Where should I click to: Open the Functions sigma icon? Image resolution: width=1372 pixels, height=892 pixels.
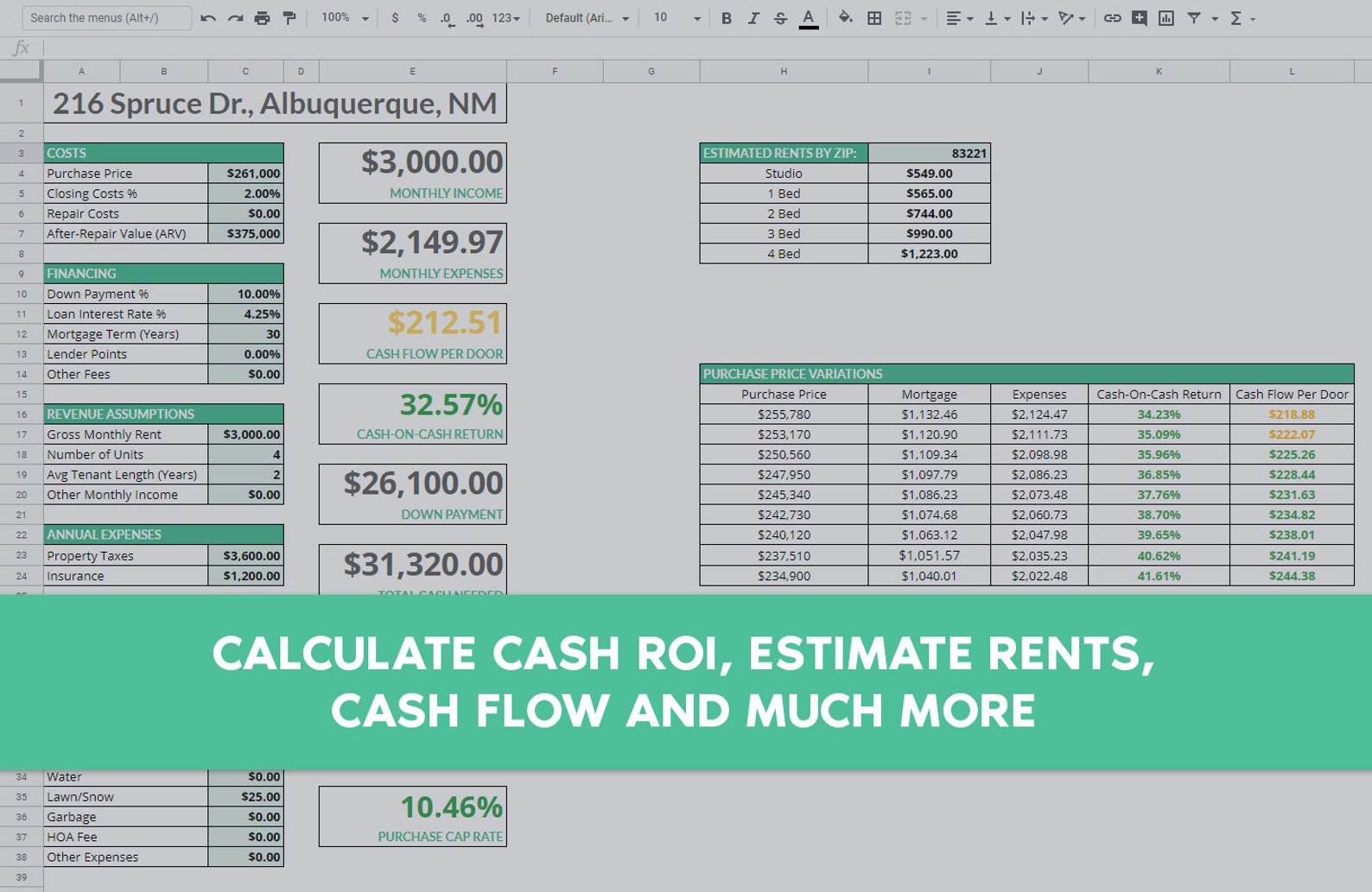coord(1235,18)
